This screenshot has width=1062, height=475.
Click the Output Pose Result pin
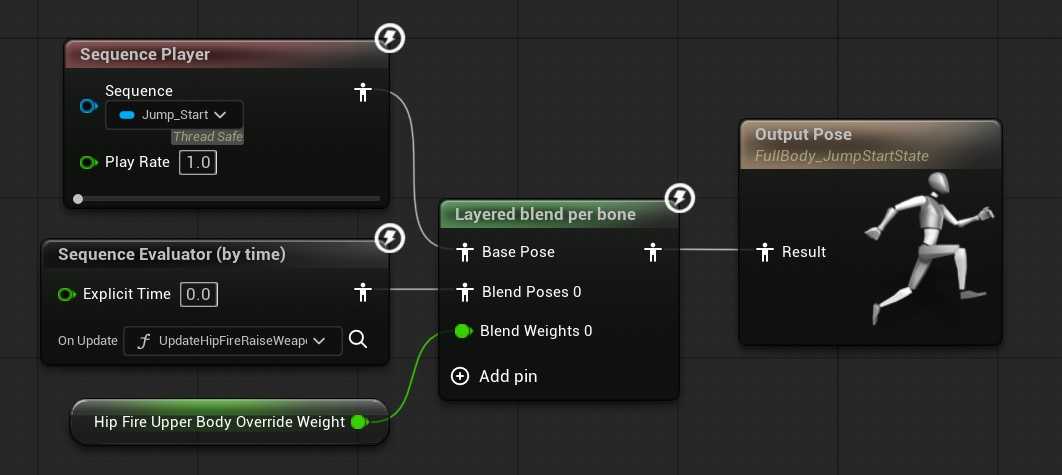tap(765, 252)
